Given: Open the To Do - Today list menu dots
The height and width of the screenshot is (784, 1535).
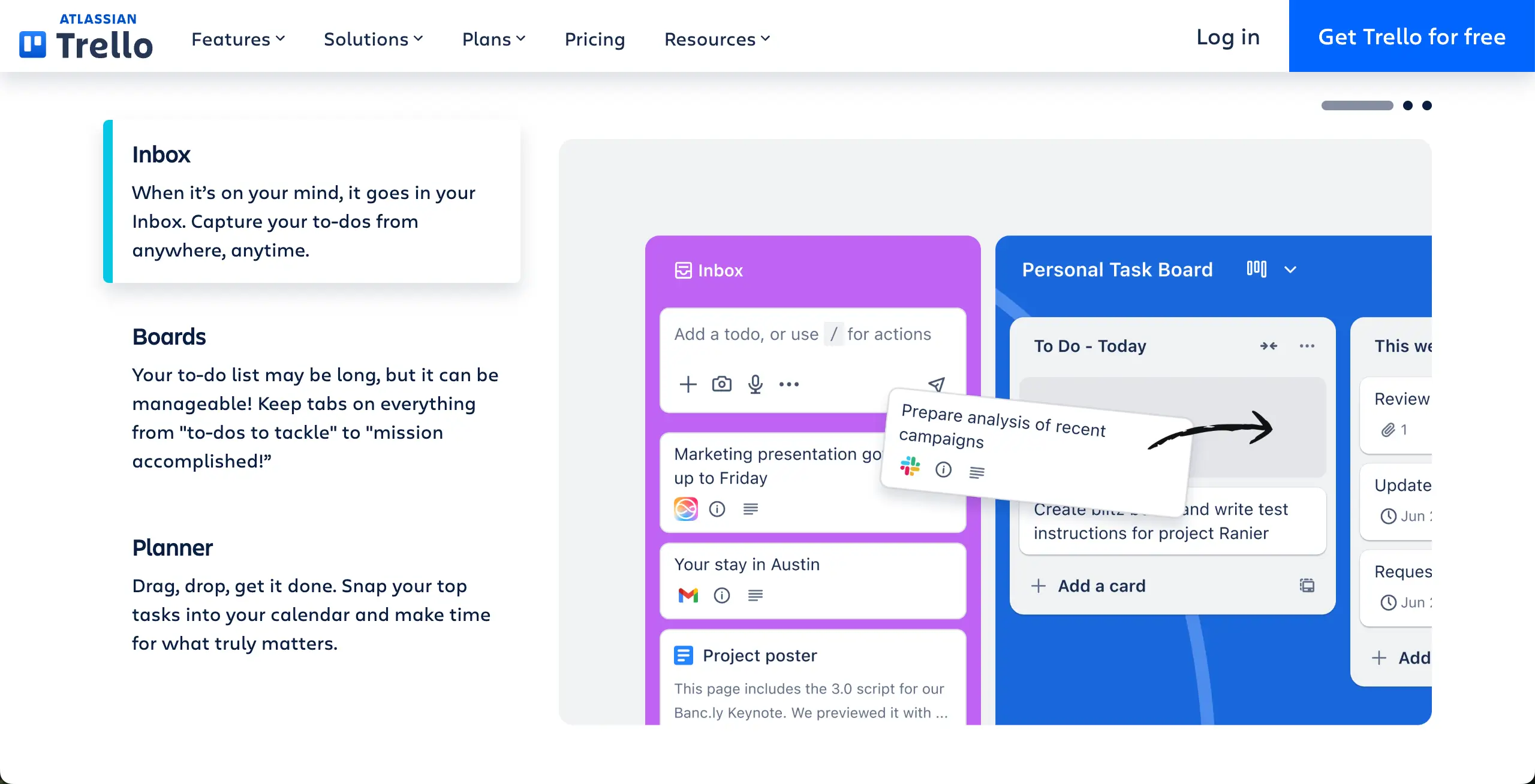Looking at the screenshot, I should [1307, 346].
